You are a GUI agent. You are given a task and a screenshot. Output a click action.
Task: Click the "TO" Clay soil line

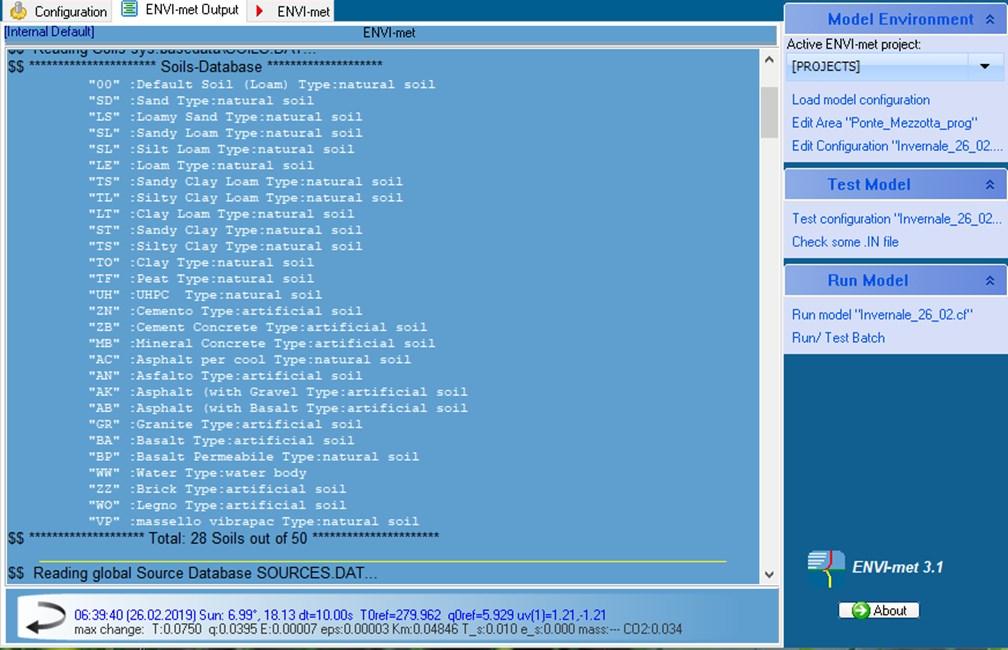point(201,262)
